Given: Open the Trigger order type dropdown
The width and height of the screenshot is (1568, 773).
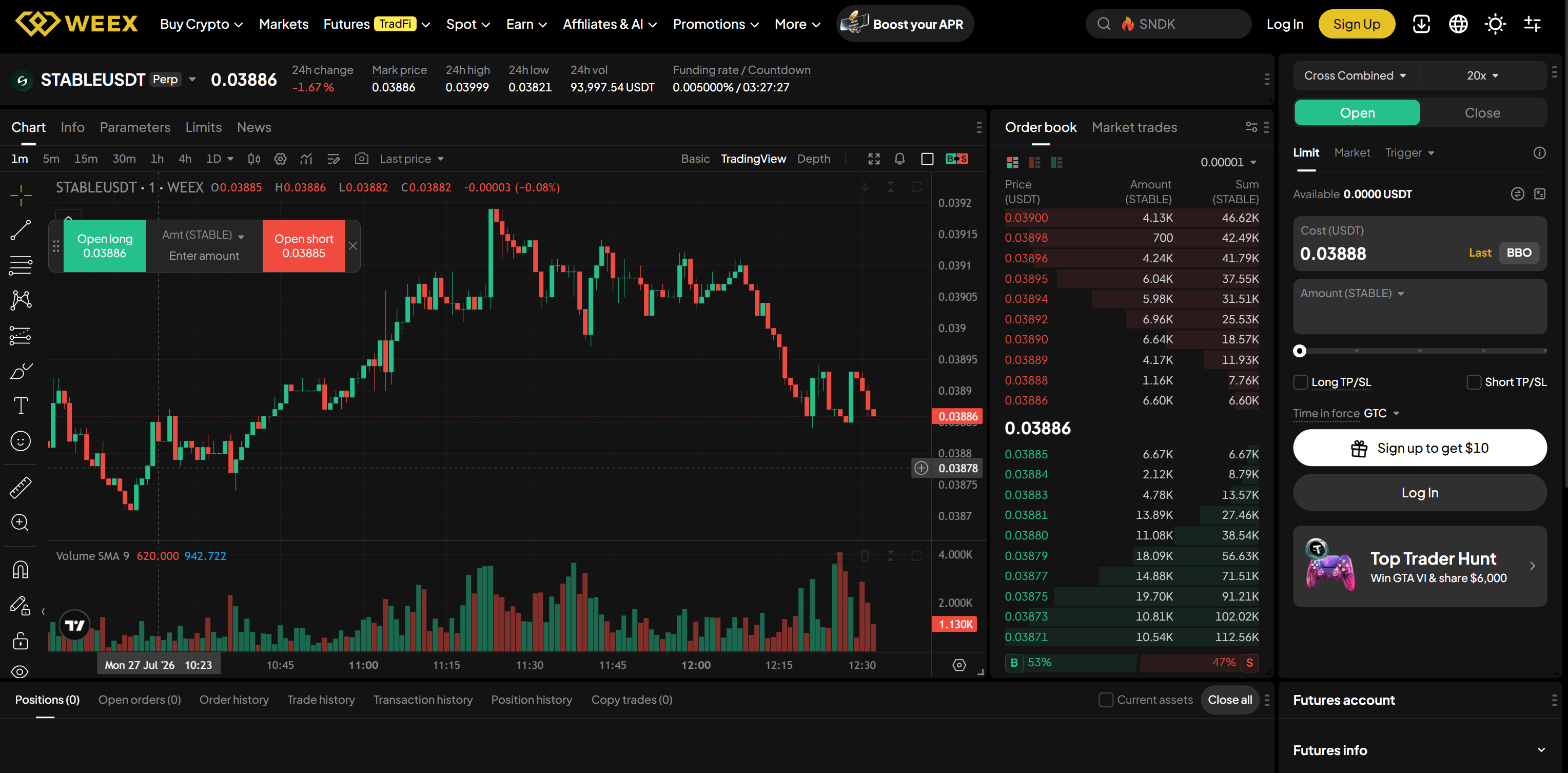Looking at the screenshot, I should click(x=1409, y=153).
